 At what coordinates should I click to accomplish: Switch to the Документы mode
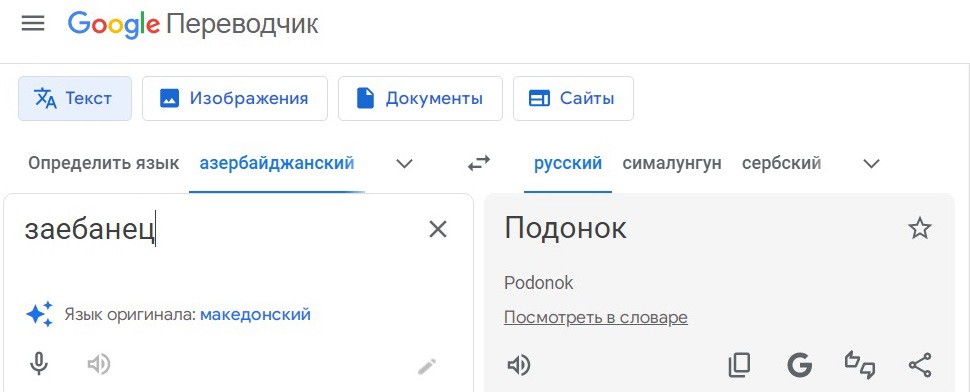point(420,98)
